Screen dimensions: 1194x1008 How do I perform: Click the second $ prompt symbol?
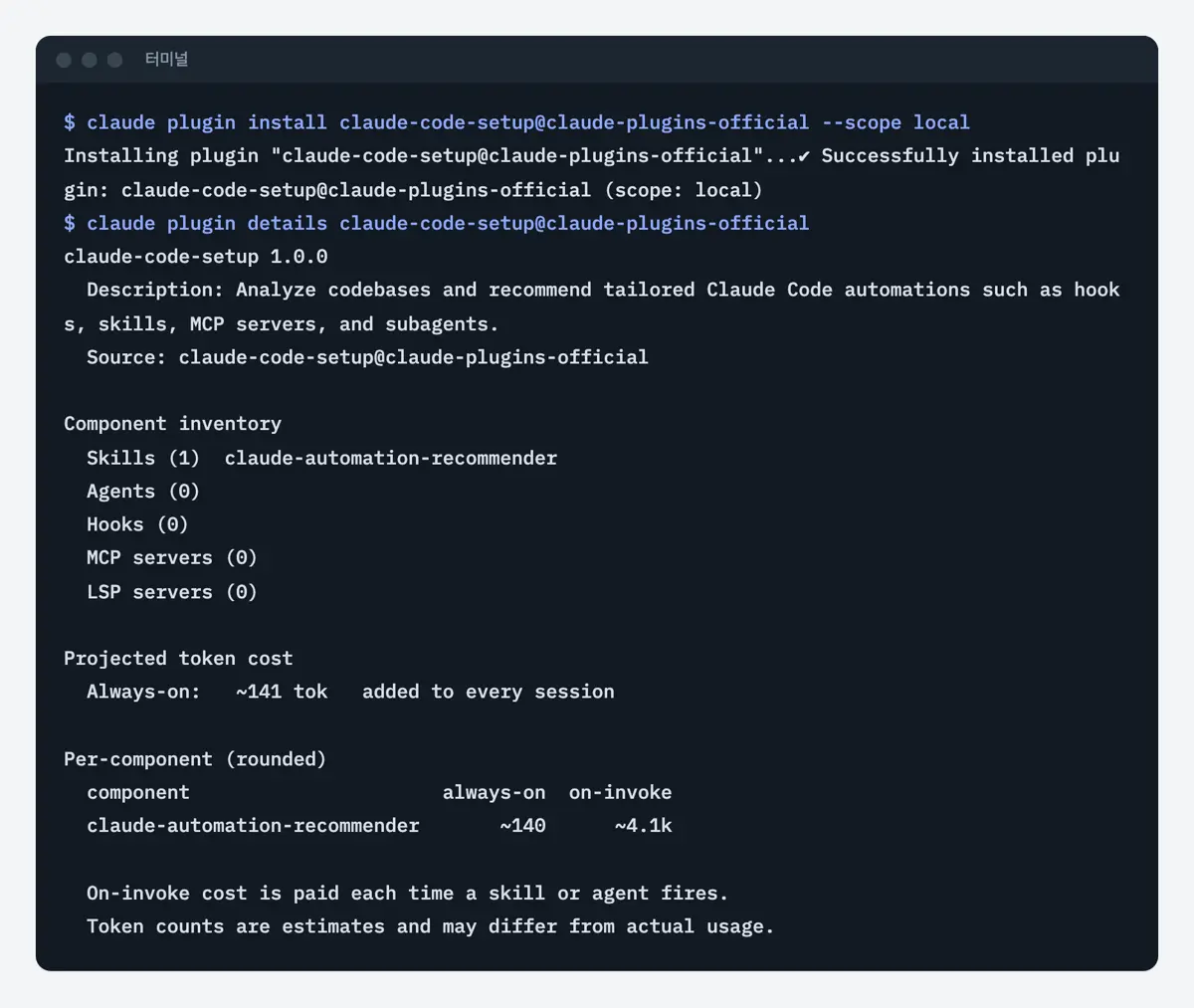tap(70, 223)
